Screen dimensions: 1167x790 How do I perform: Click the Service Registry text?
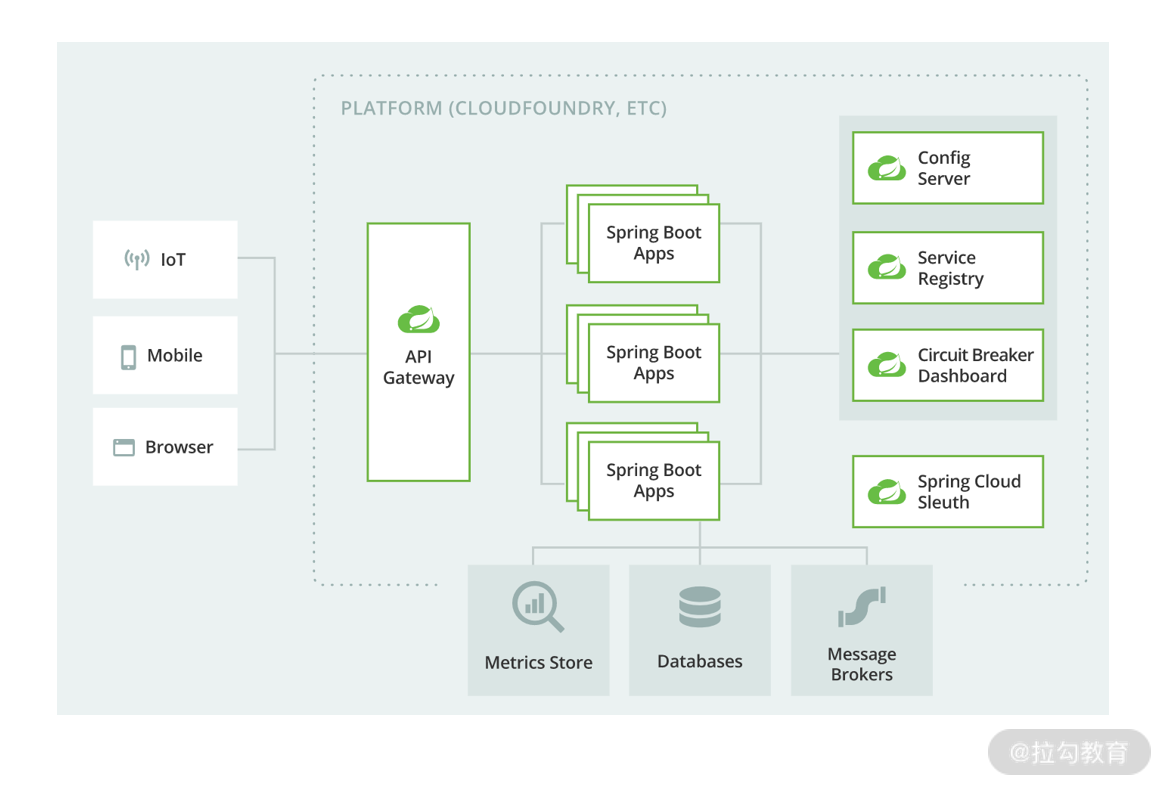click(950, 268)
